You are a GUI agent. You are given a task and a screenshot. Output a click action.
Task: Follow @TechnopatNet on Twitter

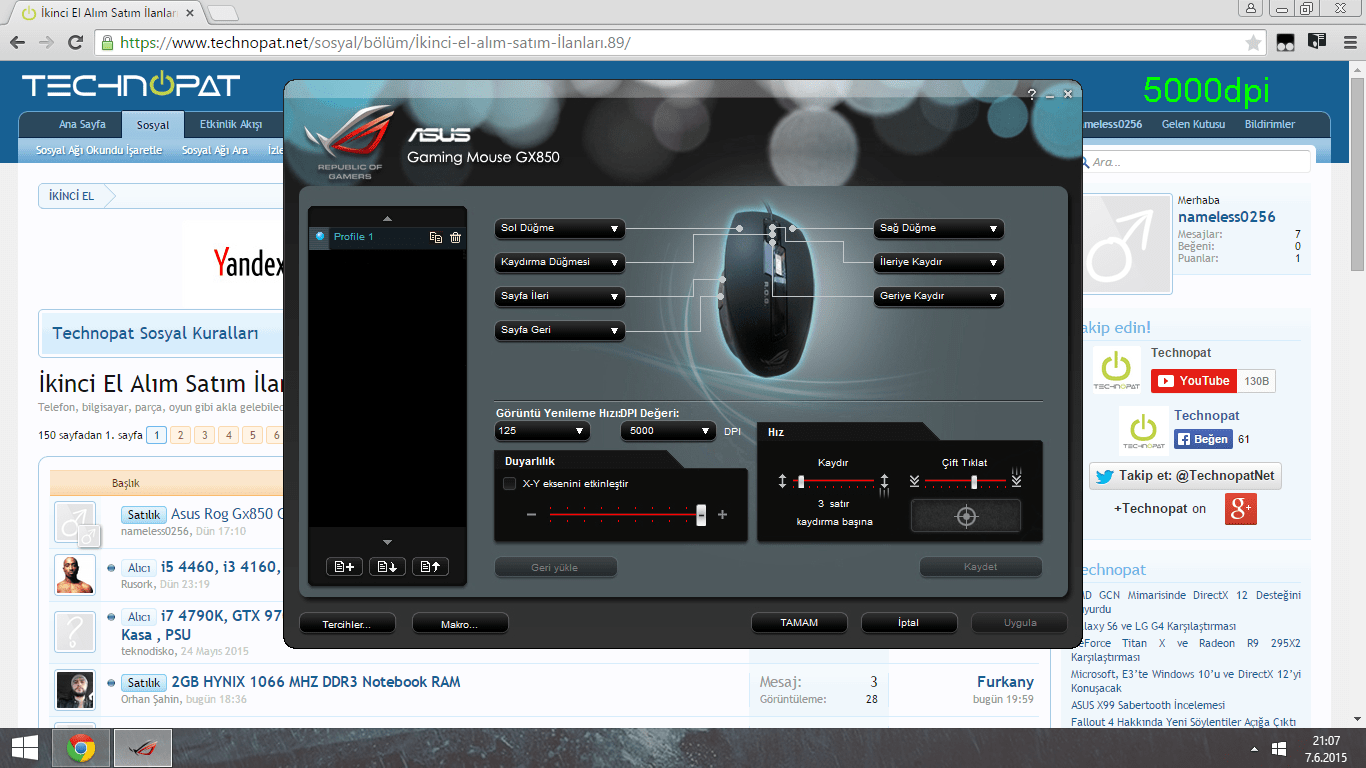[x=1185, y=476]
